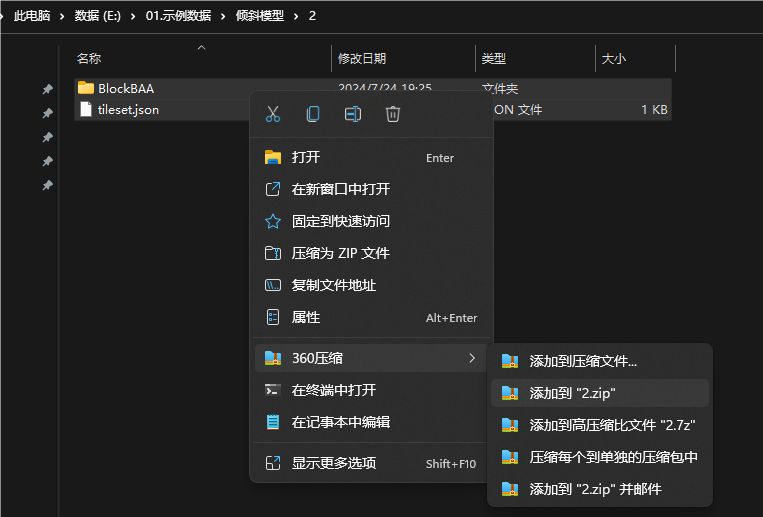Click the first quick access pin icon
The width and height of the screenshot is (763, 517).
pyautogui.click(x=47, y=90)
